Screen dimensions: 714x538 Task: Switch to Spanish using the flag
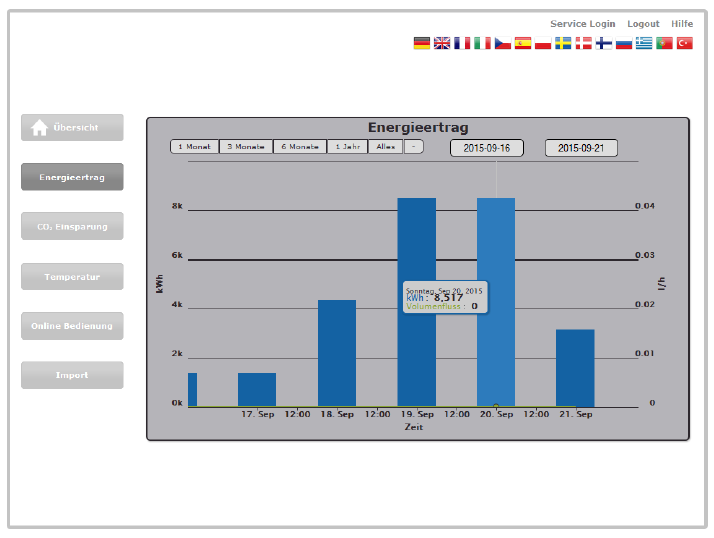523,43
